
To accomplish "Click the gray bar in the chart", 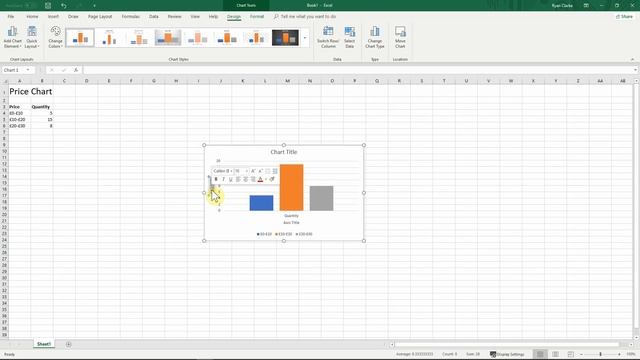I will [321, 198].
